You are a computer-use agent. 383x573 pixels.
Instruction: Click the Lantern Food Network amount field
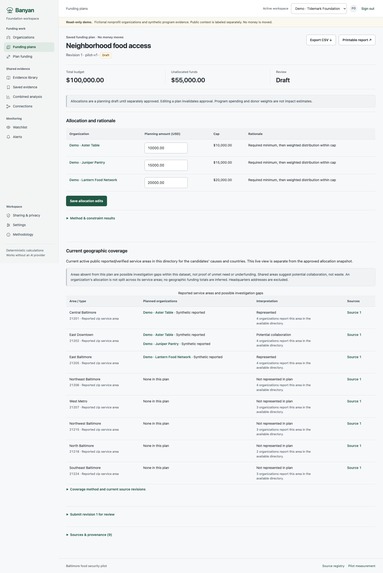click(166, 182)
